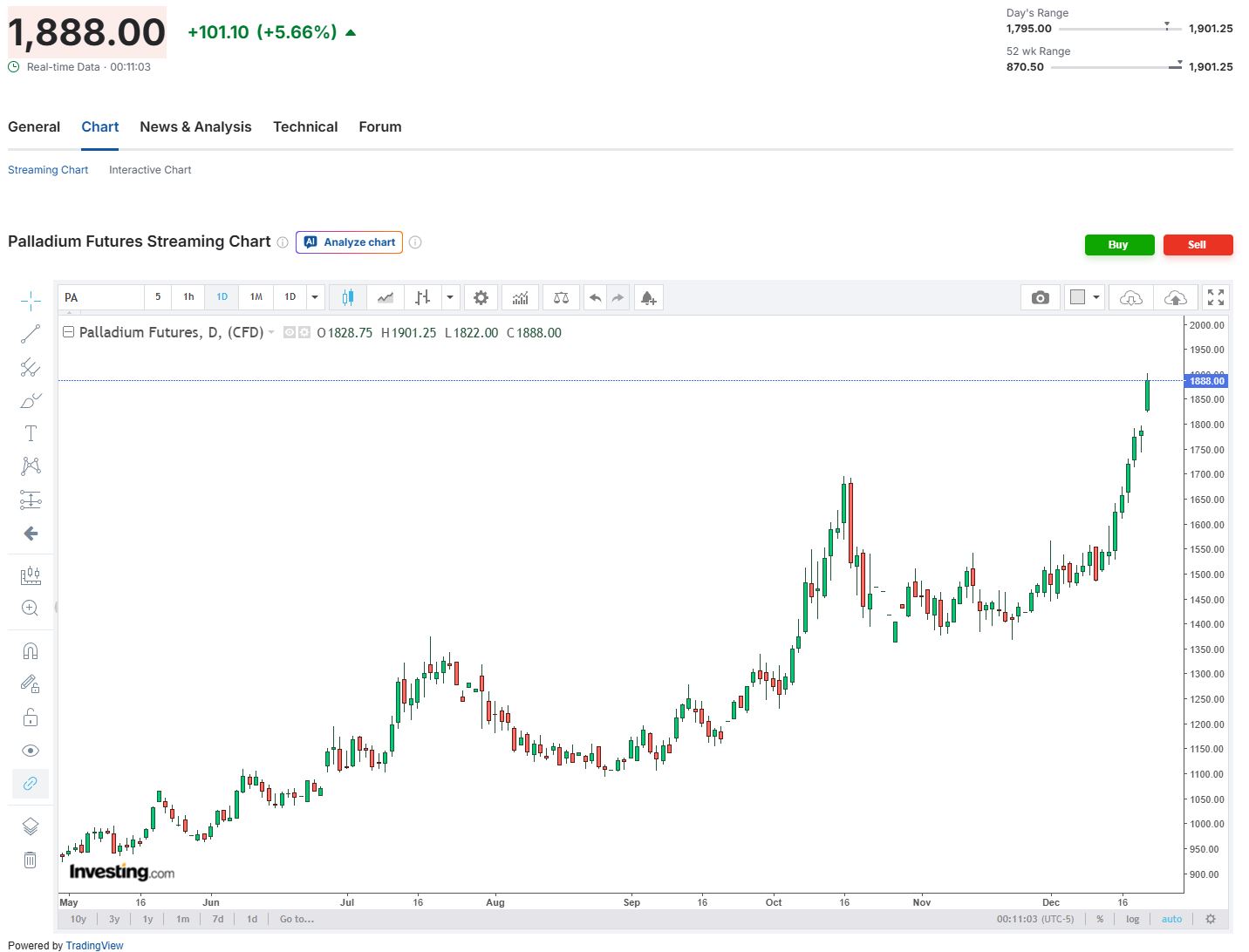The height and width of the screenshot is (952, 1249).
Task: Click the trash icon to remove drawings
Action: click(31, 860)
